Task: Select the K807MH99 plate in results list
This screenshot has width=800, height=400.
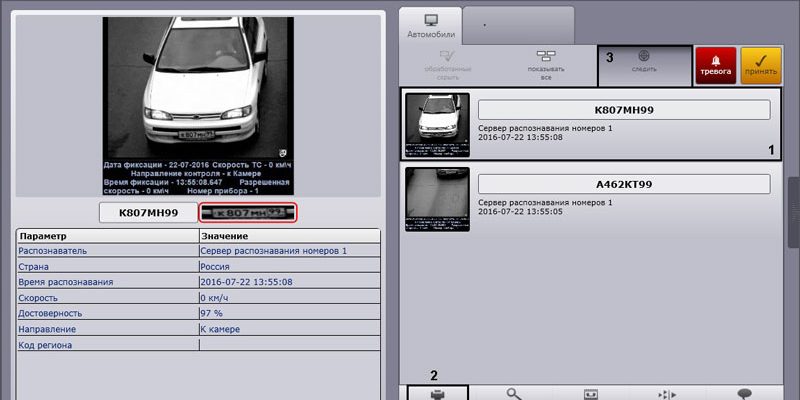Action: pyautogui.click(x=625, y=110)
